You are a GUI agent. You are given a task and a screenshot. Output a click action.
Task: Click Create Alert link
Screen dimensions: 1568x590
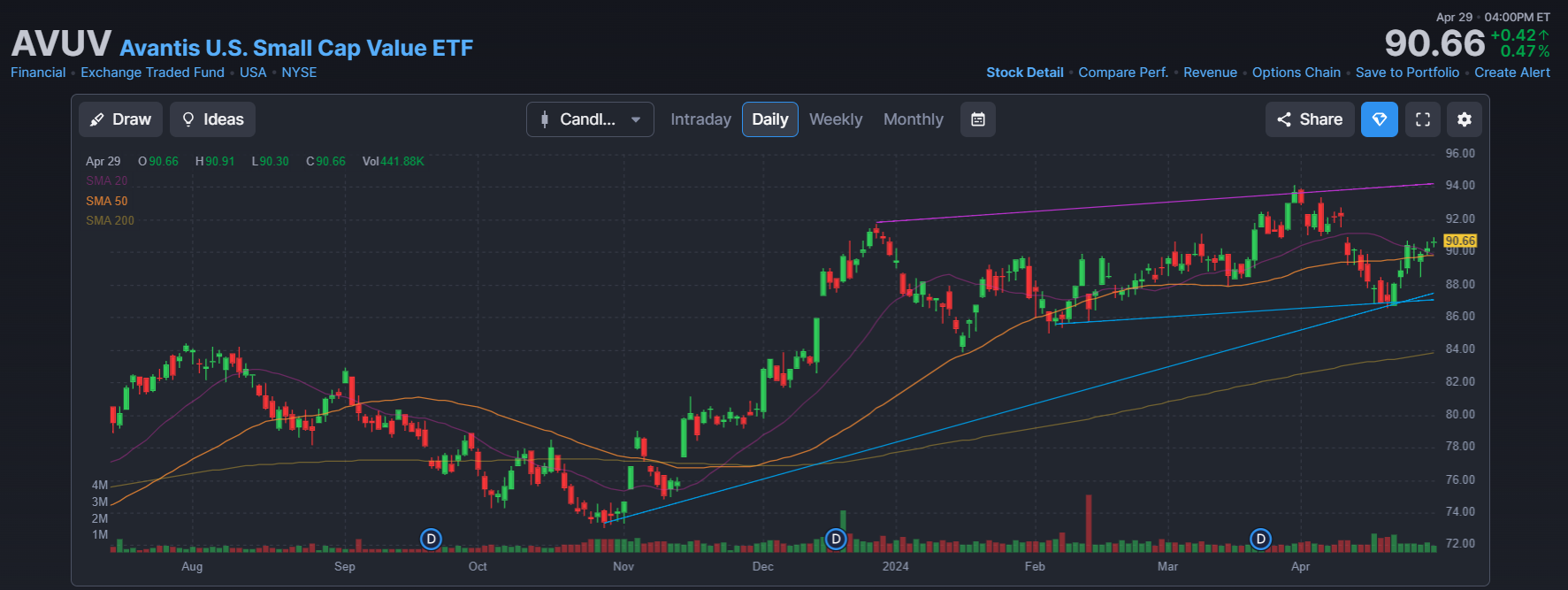point(1512,73)
